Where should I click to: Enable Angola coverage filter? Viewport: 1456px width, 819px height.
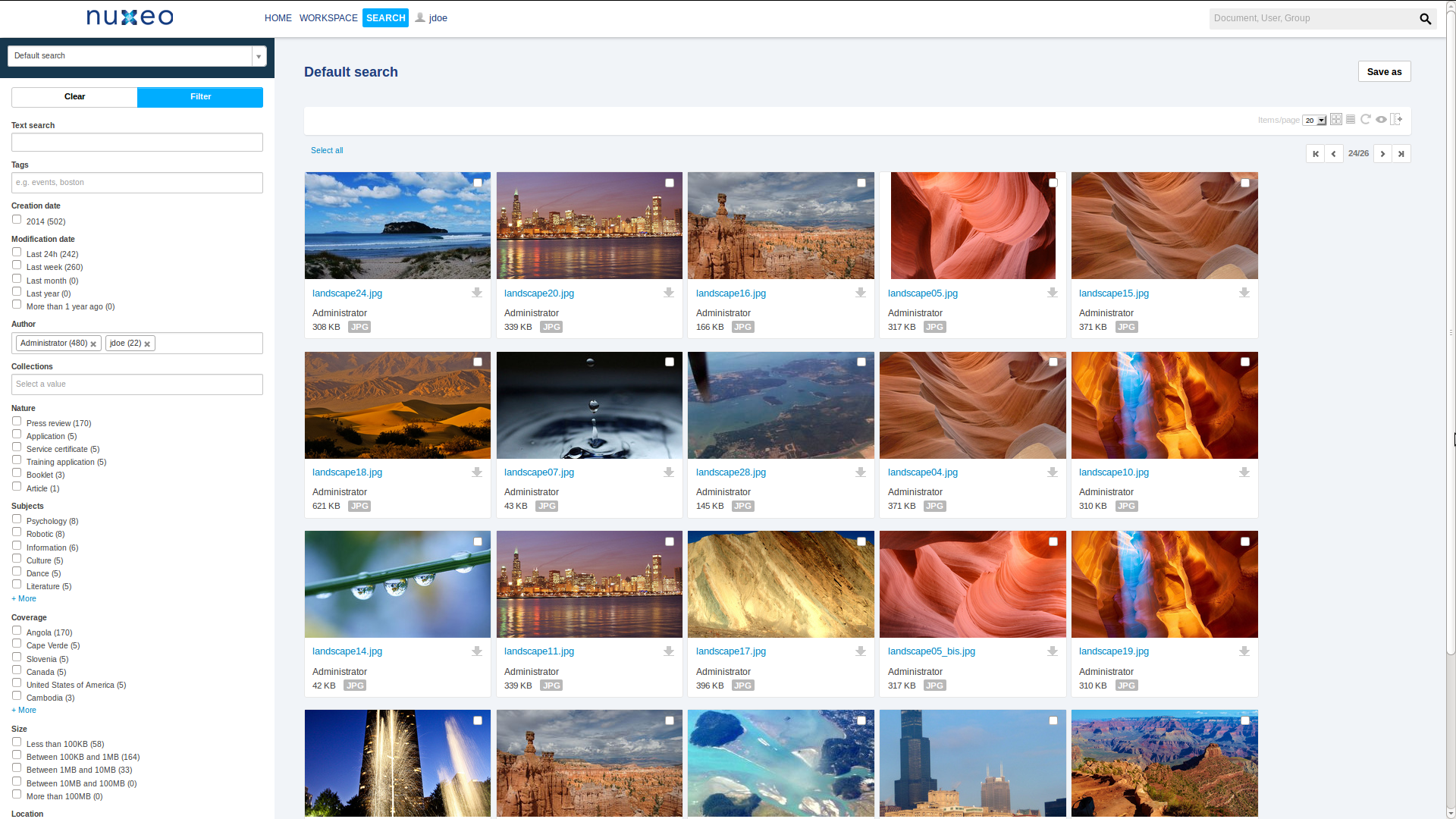click(x=17, y=631)
